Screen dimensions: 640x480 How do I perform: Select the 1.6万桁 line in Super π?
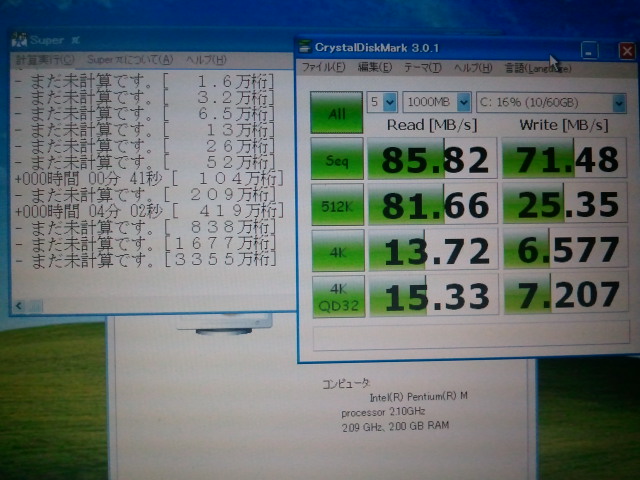(x=145, y=82)
